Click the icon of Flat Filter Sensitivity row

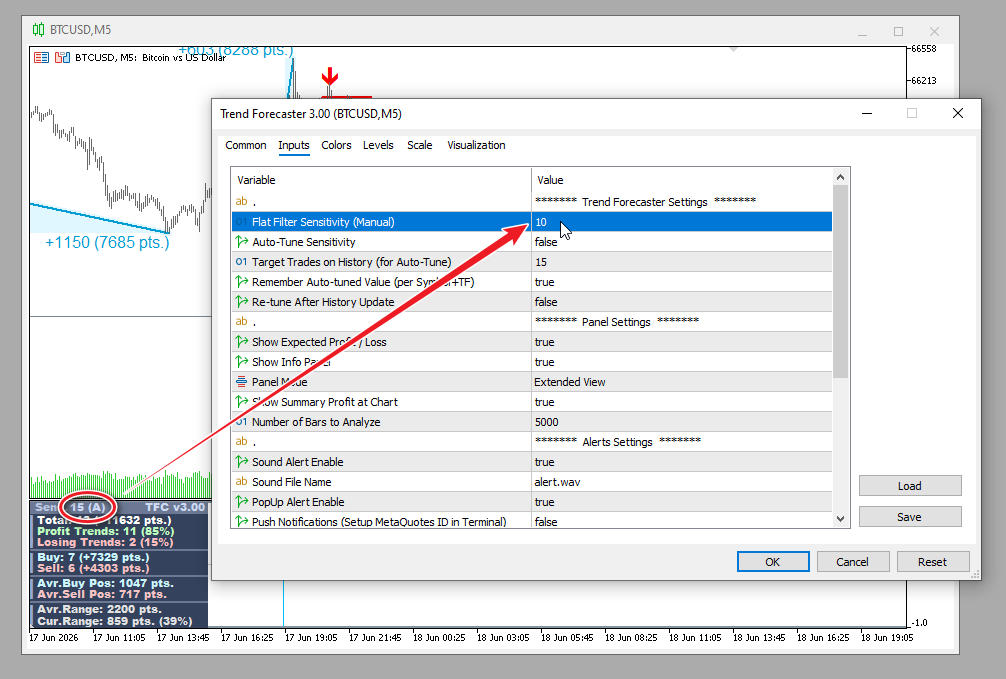click(241, 222)
